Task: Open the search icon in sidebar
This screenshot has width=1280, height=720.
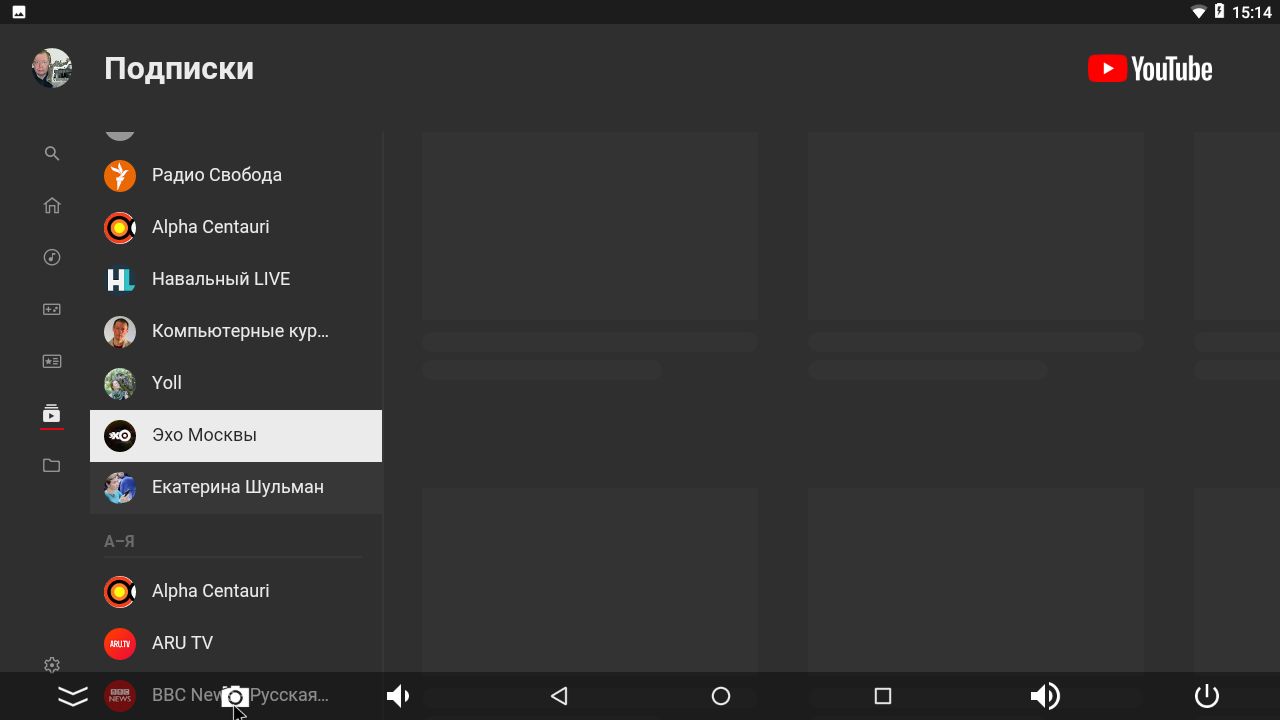Action: 52,154
